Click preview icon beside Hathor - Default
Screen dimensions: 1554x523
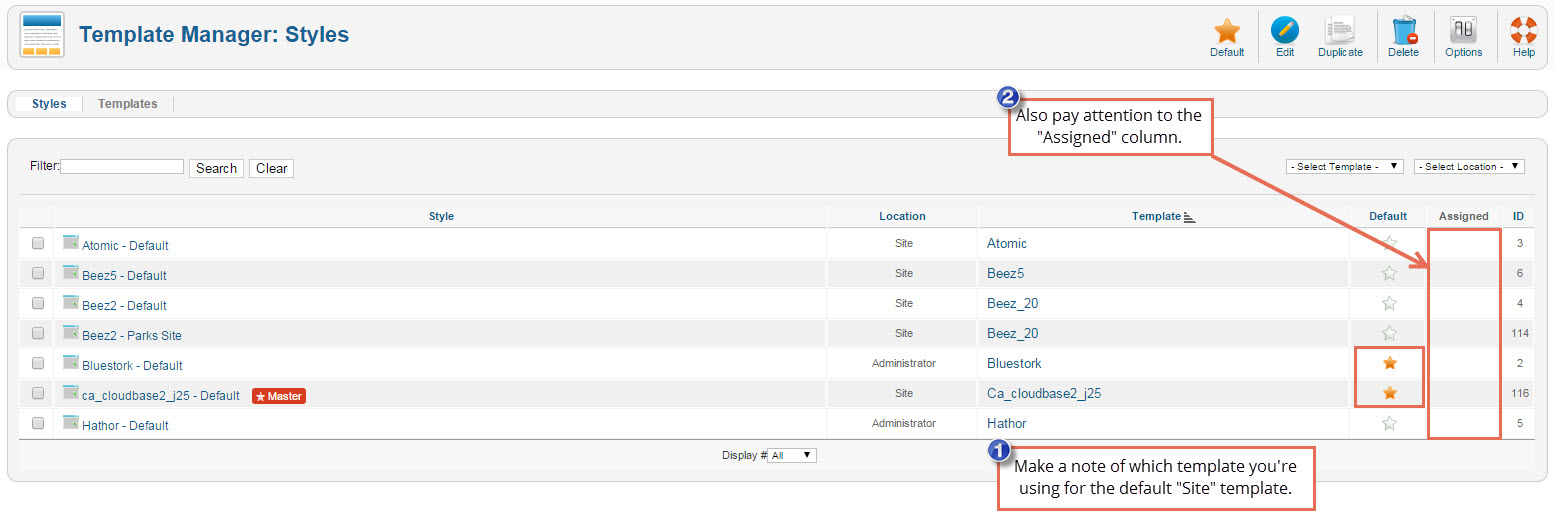(x=71, y=422)
